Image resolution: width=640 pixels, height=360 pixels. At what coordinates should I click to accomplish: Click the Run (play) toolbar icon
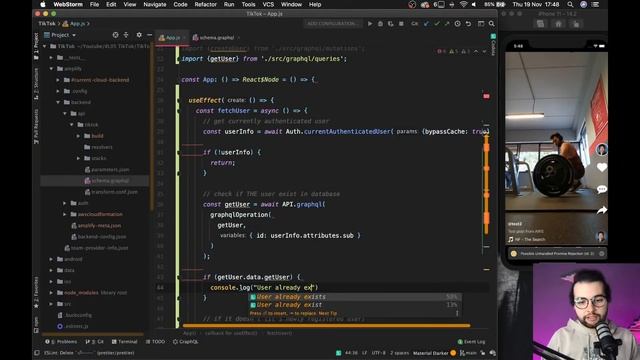(370, 24)
